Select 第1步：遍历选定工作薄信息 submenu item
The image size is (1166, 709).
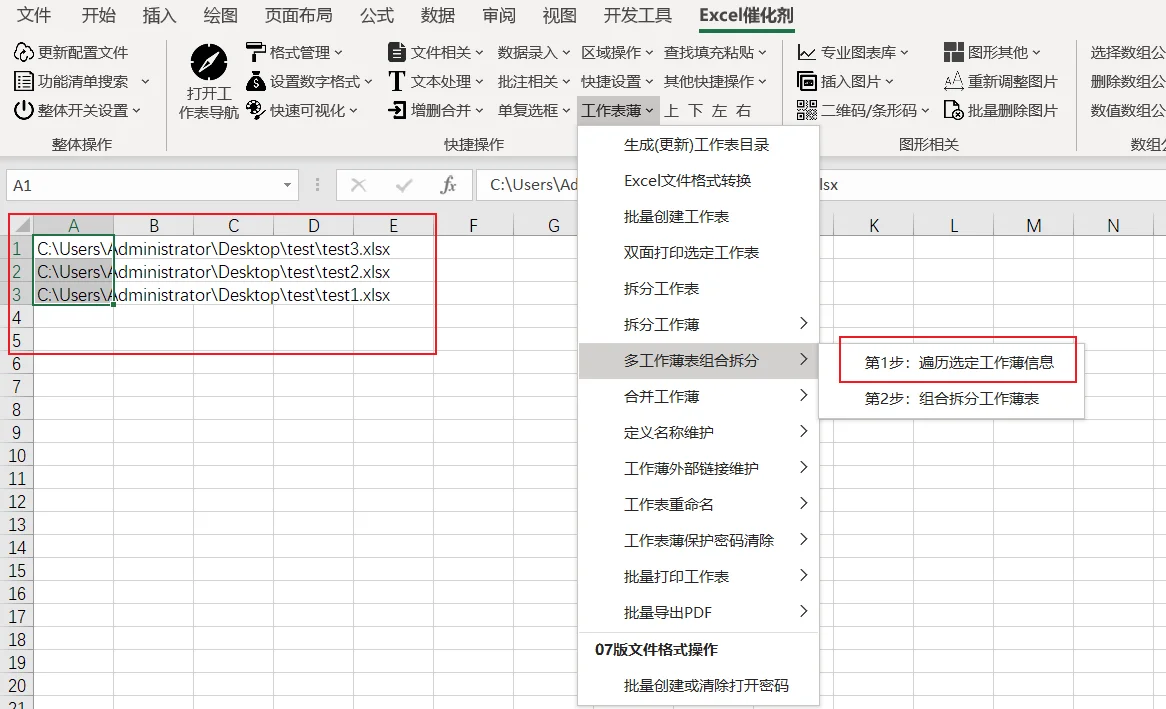point(959,362)
